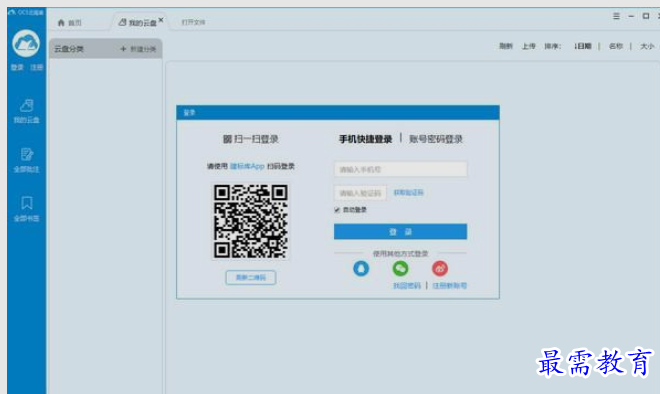The height and width of the screenshot is (394, 660).
Task: Switch to 账号密码登录 login tab
Action: click(436, 139)
